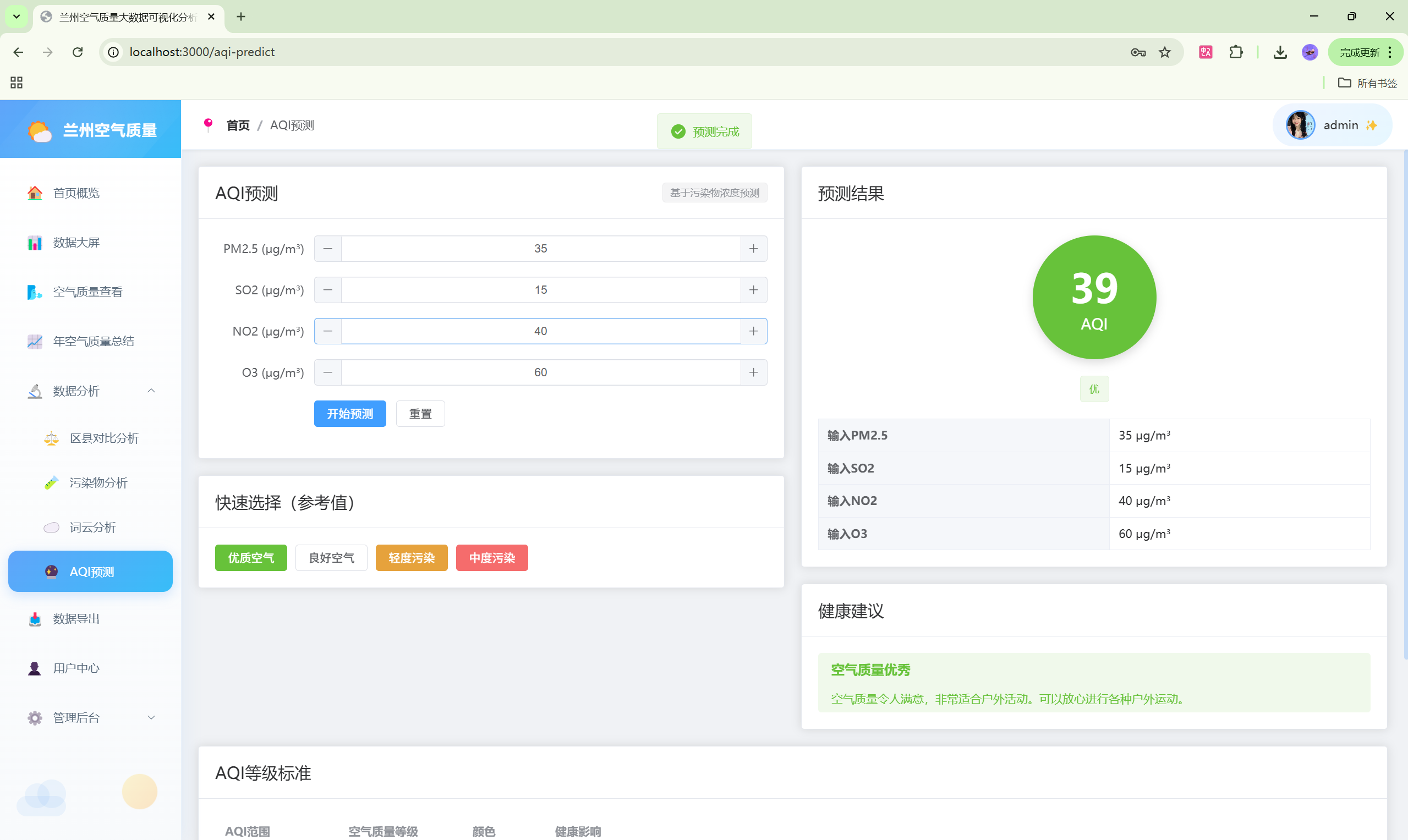
Task: Click the balance scale icon for 区县对比分析
Action: 52,438
